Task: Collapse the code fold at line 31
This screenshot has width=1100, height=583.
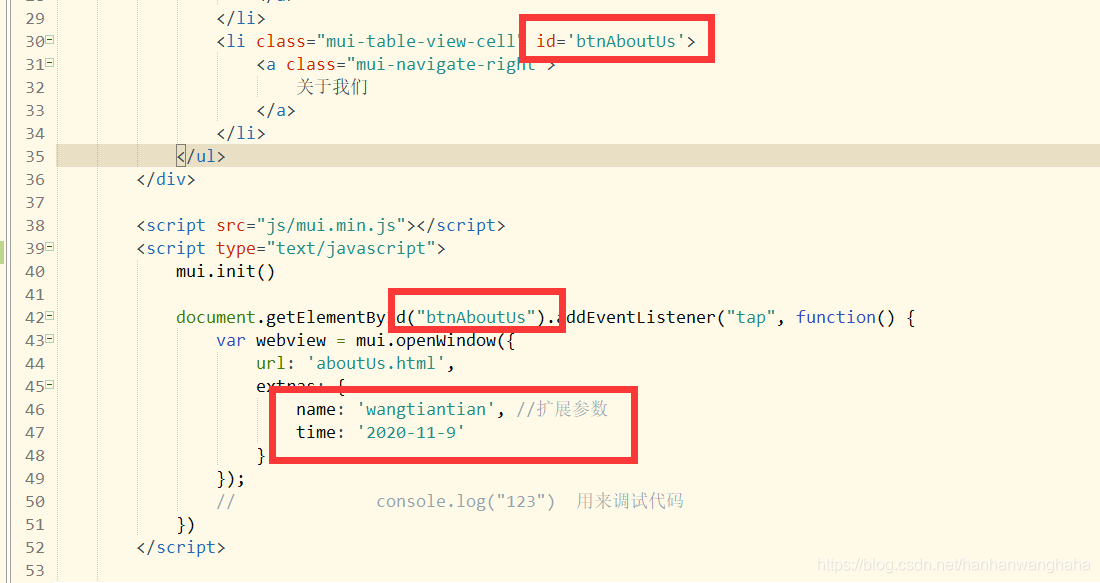Action: click(50, 63)
